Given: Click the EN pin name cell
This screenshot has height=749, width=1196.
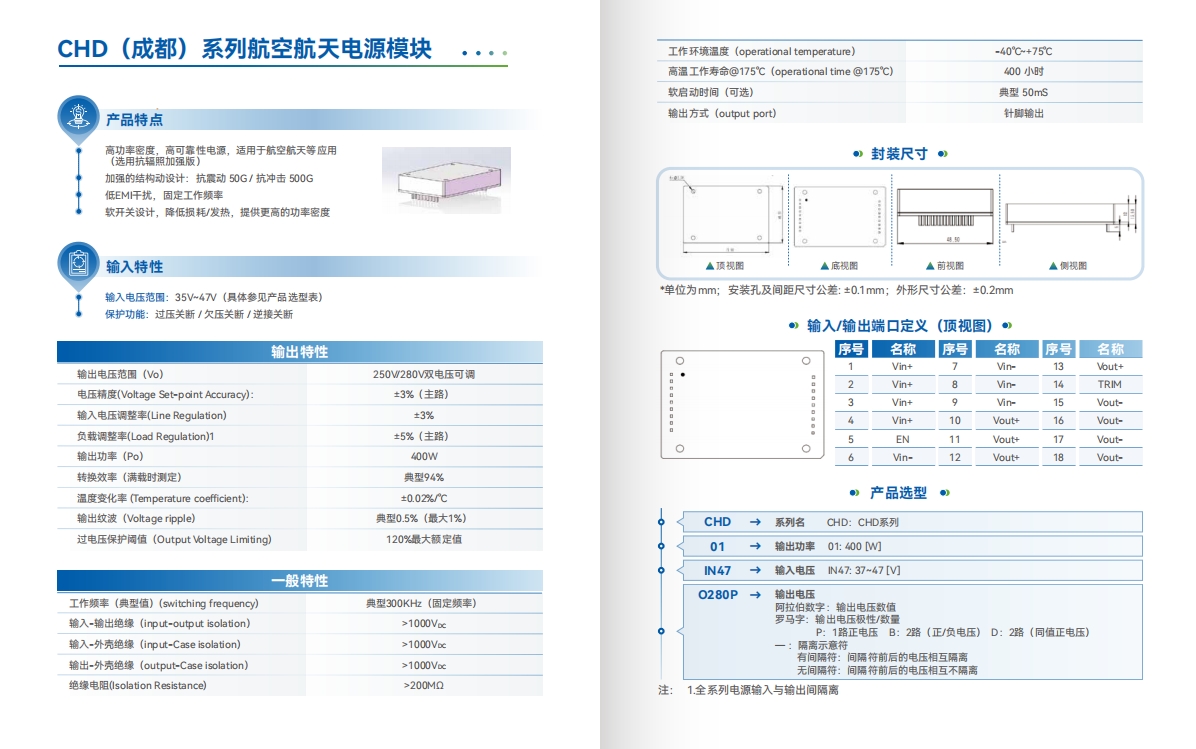Looking at the screenshot, I should click(902, 439).
